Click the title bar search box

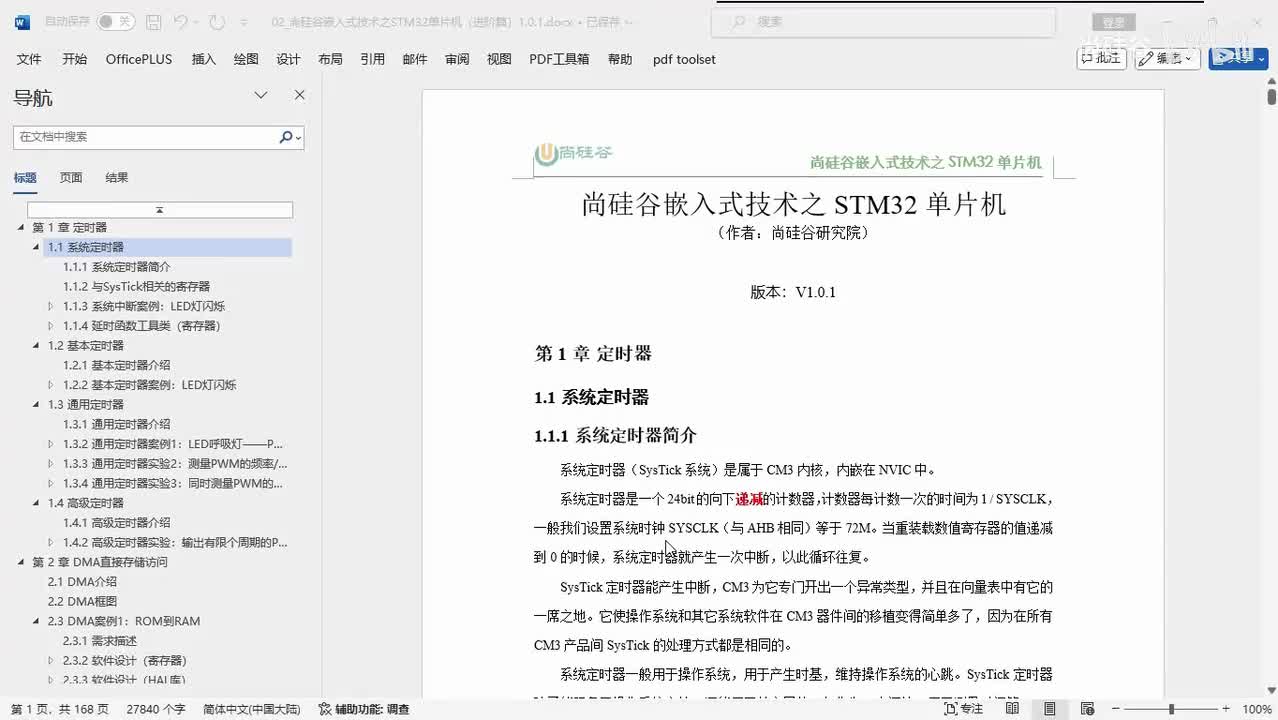[883, 21]
